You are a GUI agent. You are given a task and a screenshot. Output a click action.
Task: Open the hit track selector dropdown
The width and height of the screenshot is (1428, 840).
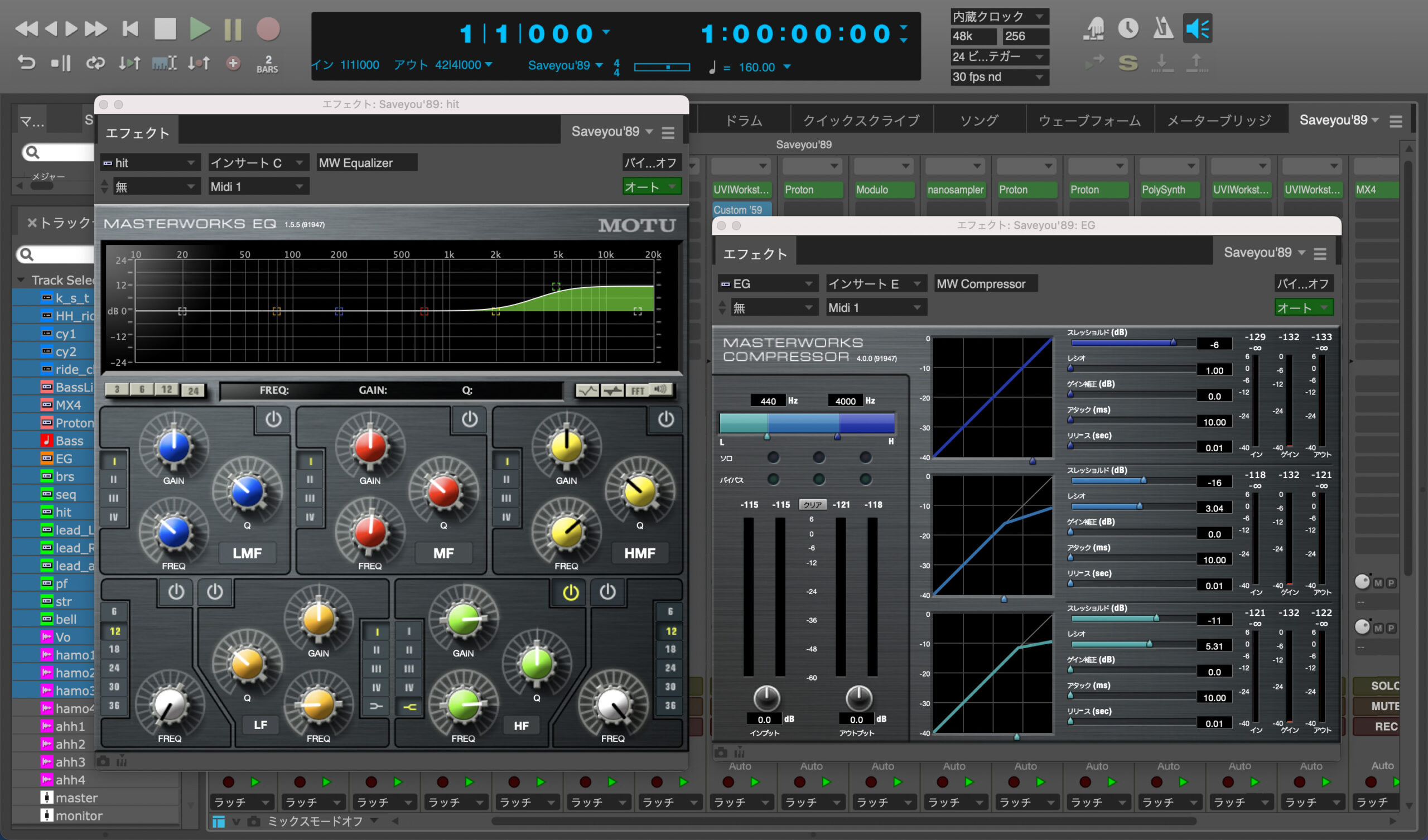150,163
